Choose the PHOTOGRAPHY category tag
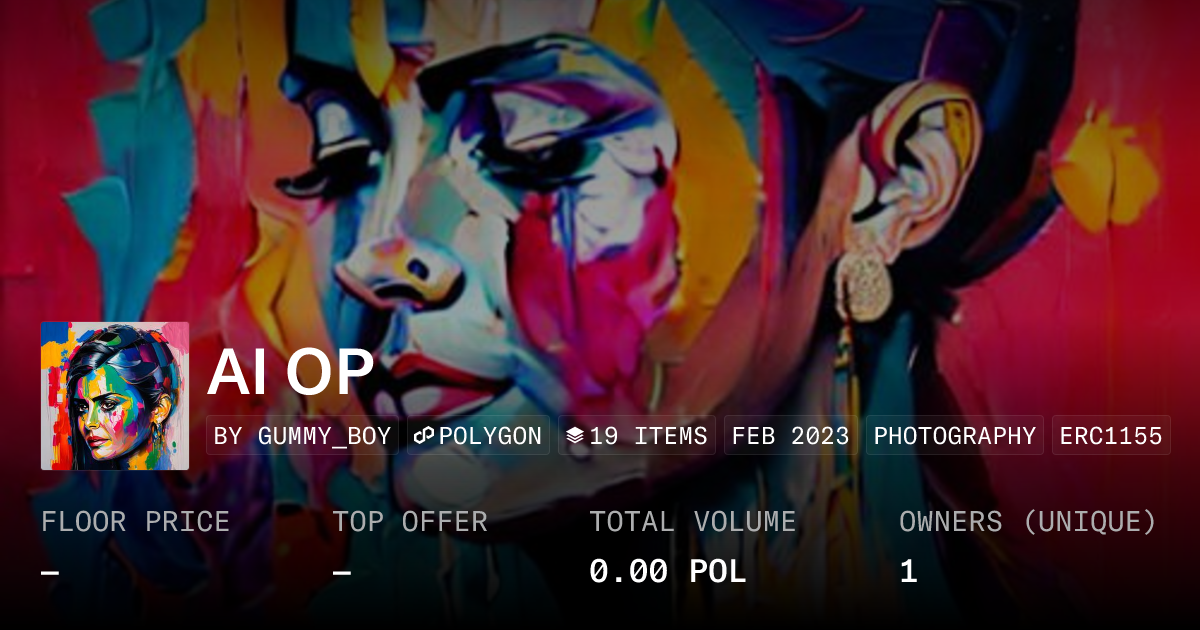 tap(955, 436)
